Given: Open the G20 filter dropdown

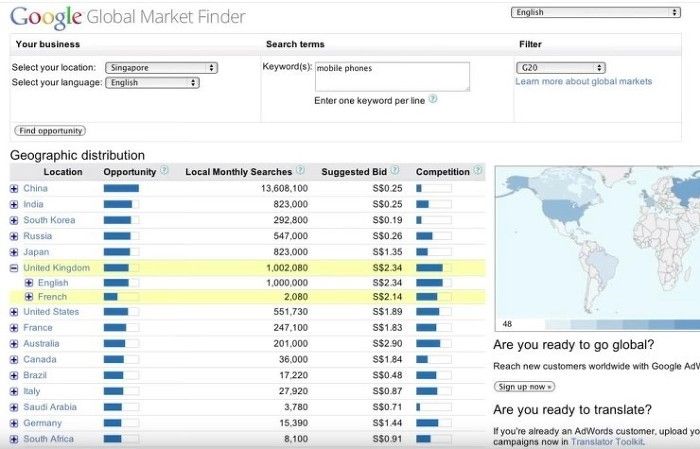Looking at the screenshot, I should [561, 68].
